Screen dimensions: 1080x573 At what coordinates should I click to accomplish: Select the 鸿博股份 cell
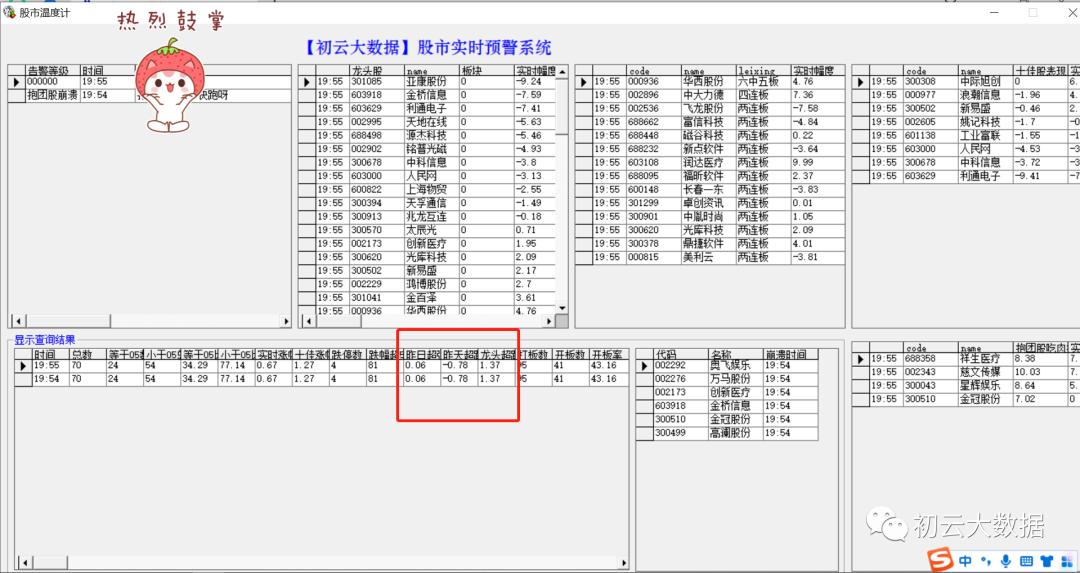(432, 284)
